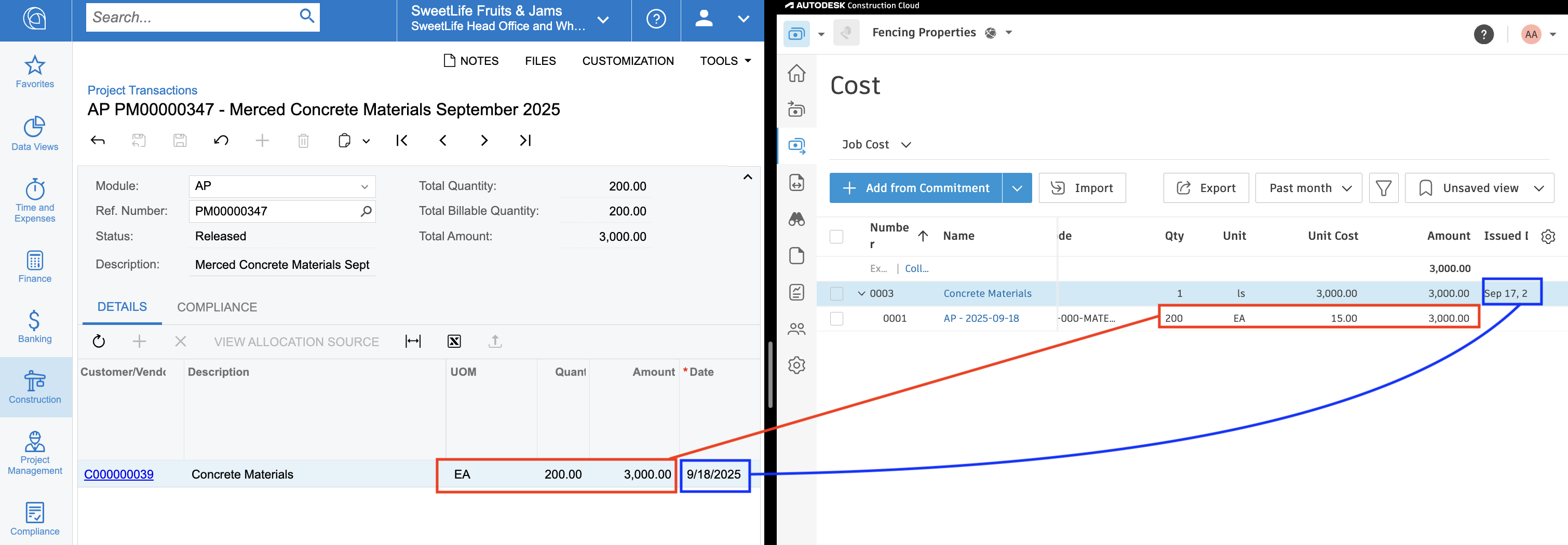The width and height of the screenshot is (1568, 545).
Task: Click the Time and Expenses sidebar icon
Action: [x=35, y=200]
